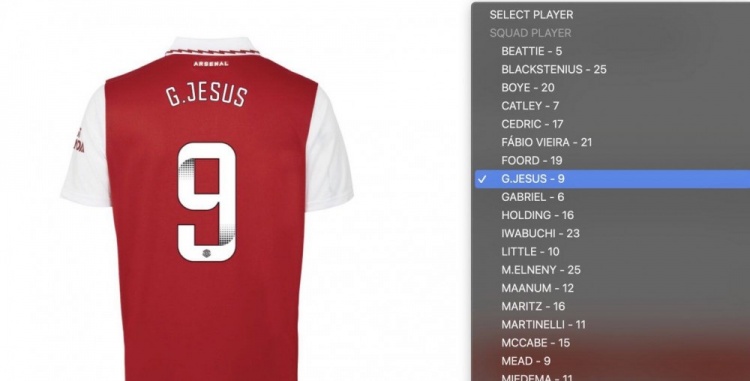Select MAANUM - 12 player
The width and height of the screenshot is (750, 381).
click(612, 288)
